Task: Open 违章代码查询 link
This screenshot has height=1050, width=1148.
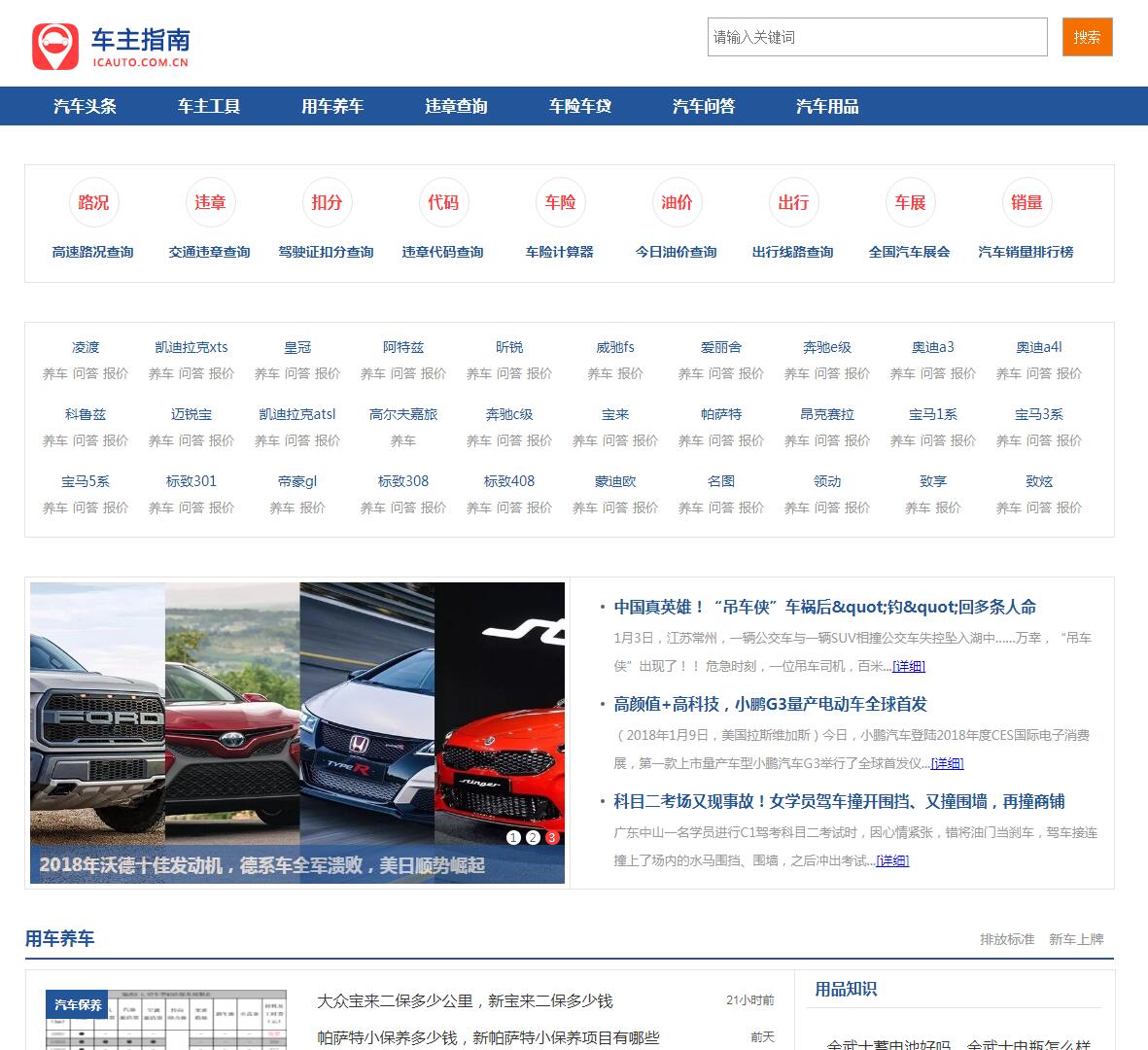Action: click(443, 252)
